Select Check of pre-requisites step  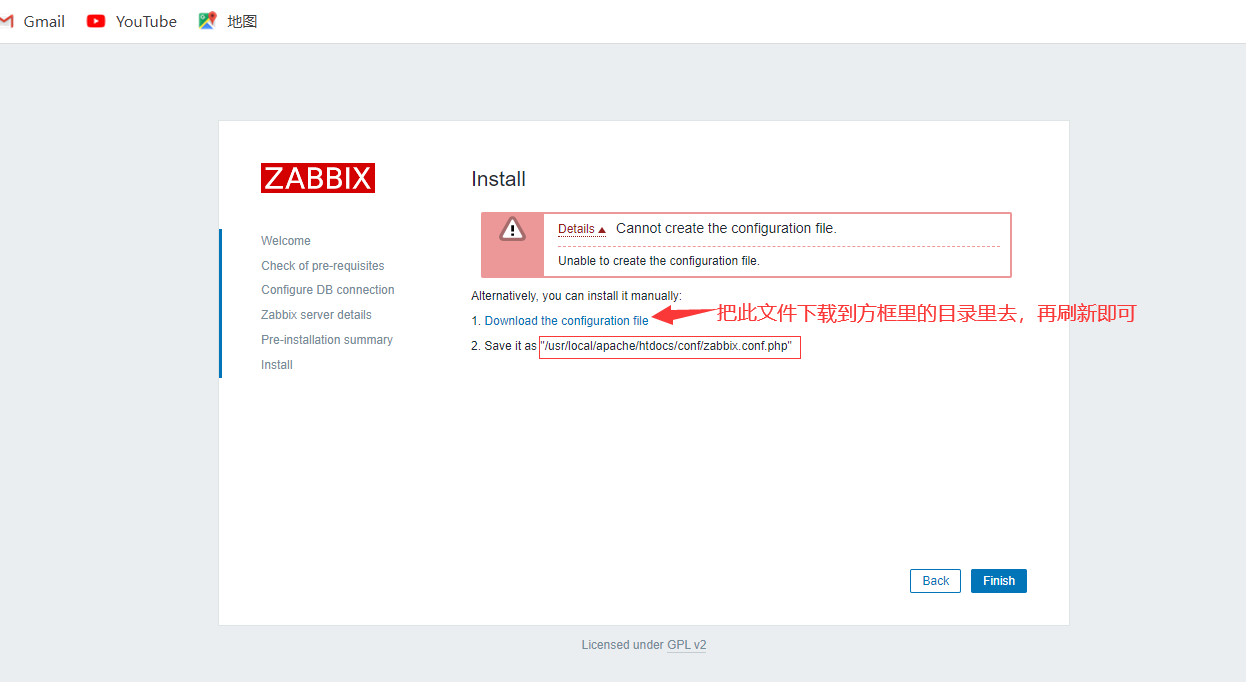tap(323, 266)
